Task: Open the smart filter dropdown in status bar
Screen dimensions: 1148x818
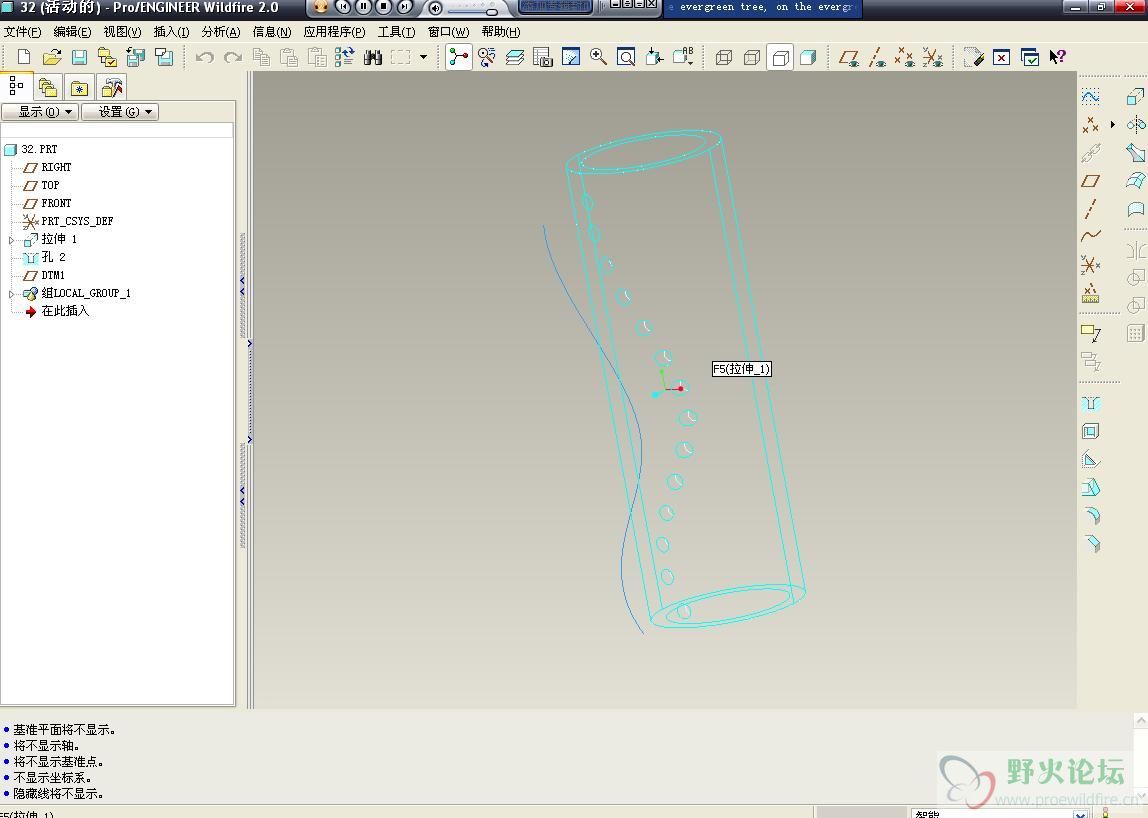Action: point(1080,814)
